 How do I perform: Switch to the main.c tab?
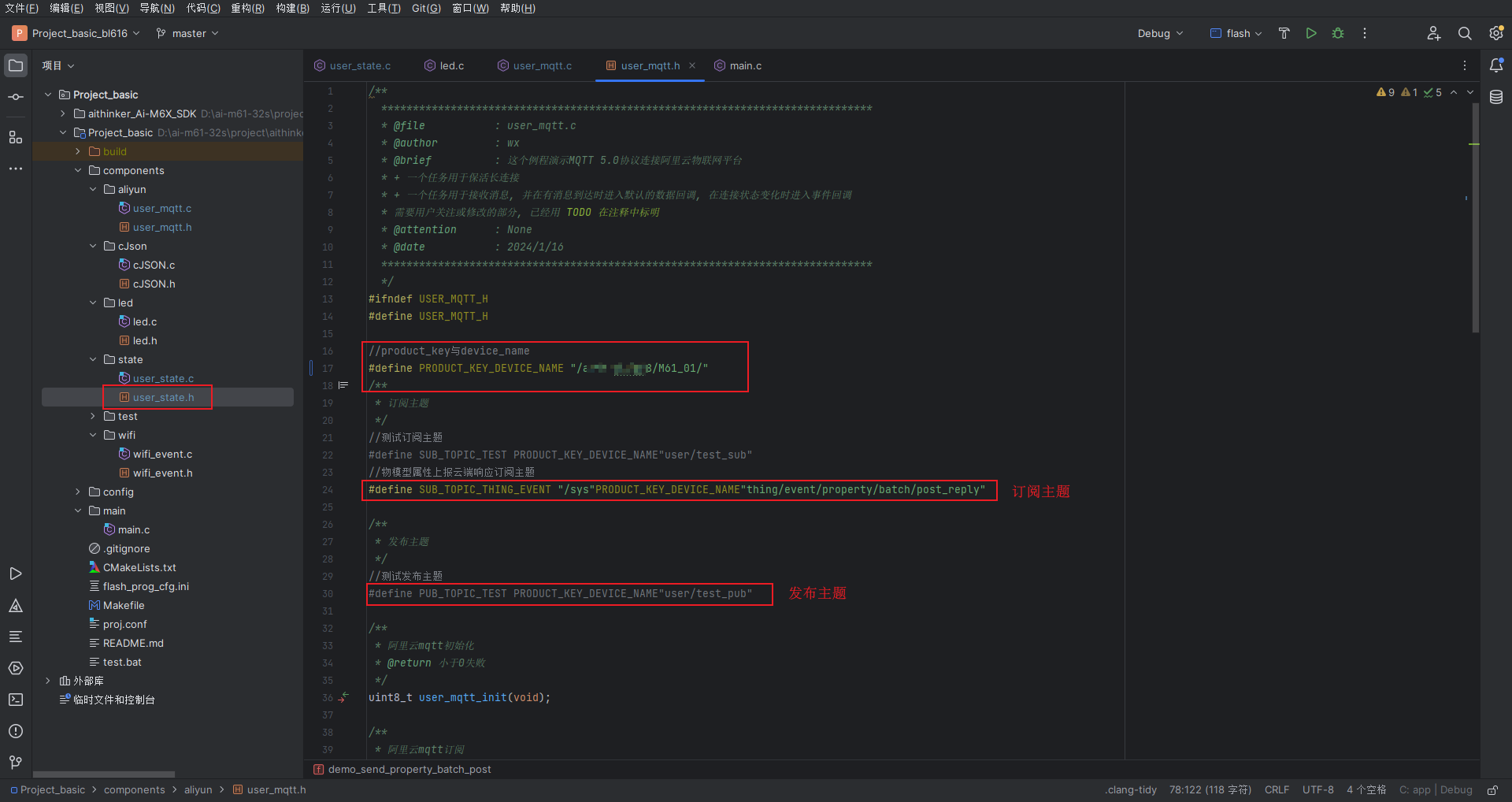pyautogui.click(x=739, y=65)
